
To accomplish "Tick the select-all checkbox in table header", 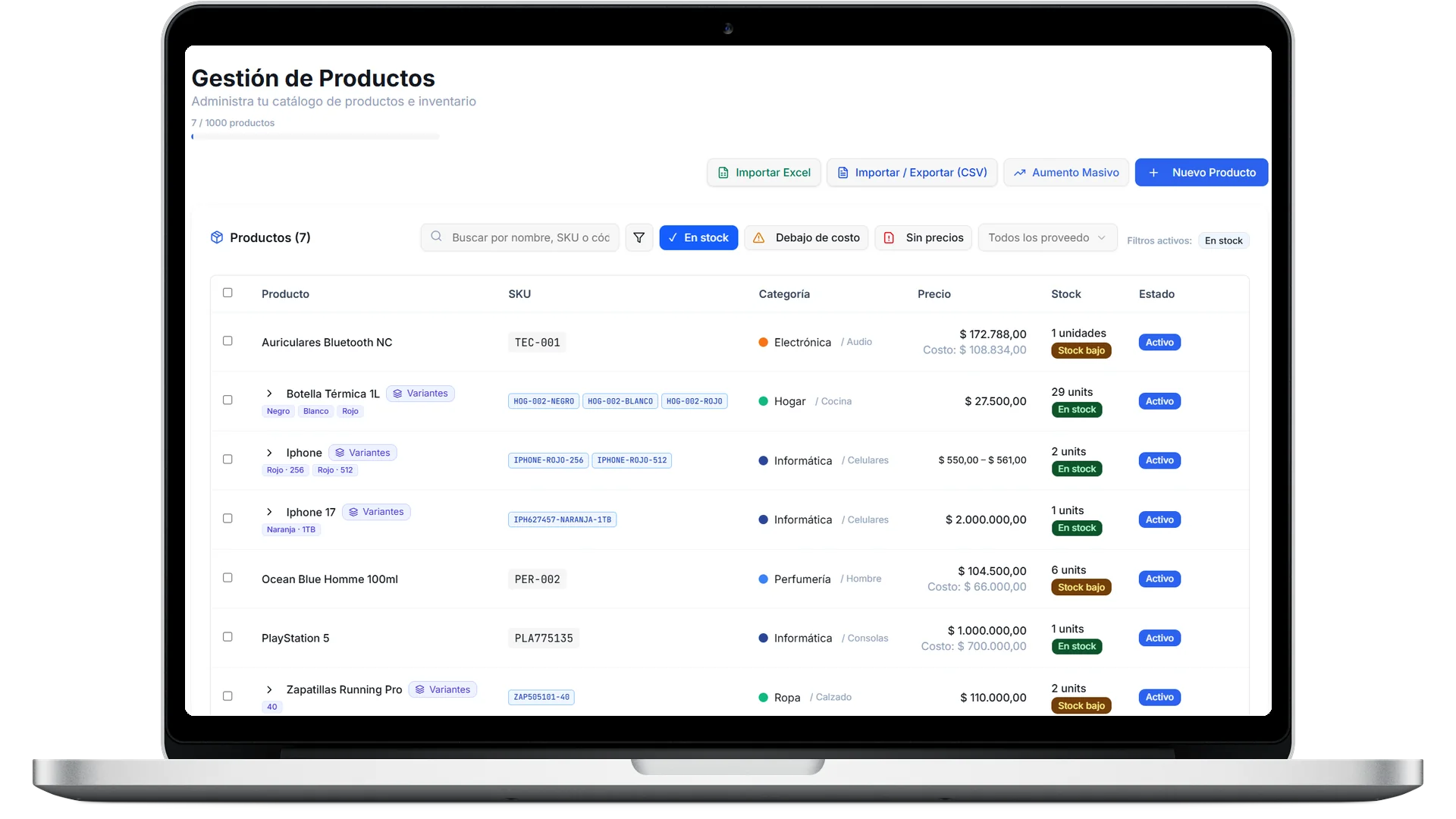I will tap(227, 293).
